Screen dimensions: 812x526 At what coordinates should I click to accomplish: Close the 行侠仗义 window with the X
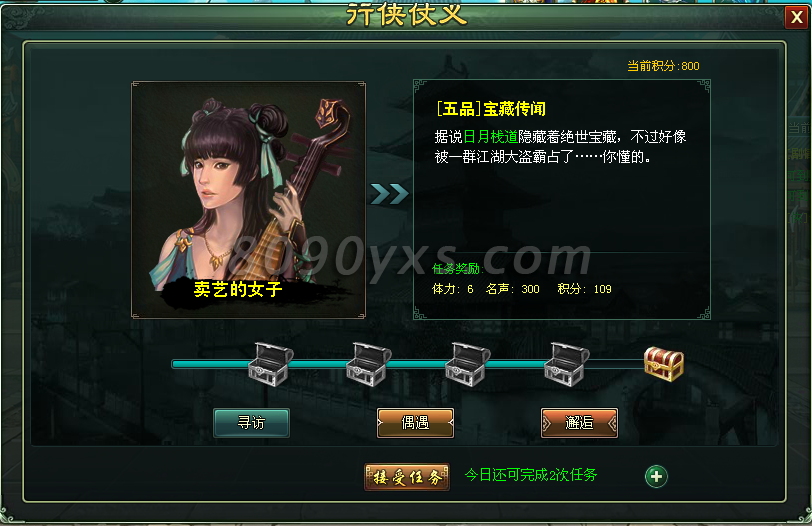[x=796, y=18]
